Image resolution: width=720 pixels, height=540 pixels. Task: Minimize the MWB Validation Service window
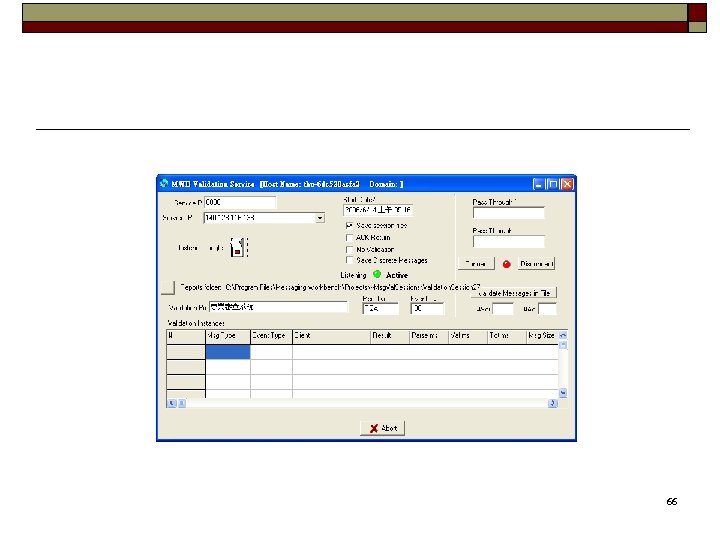538,184
